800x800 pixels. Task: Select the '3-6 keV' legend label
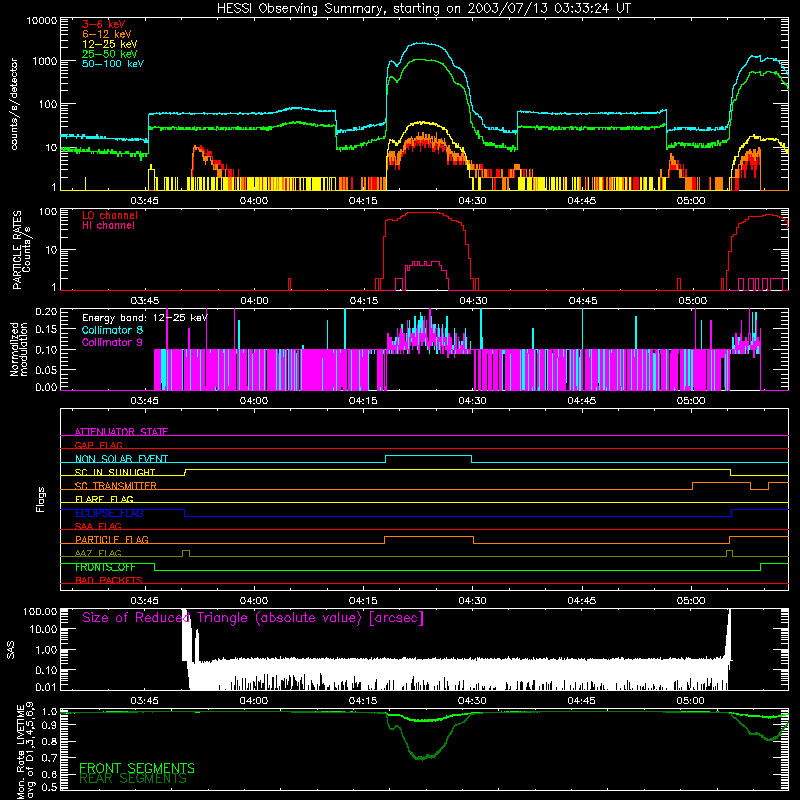click(104, 24)
